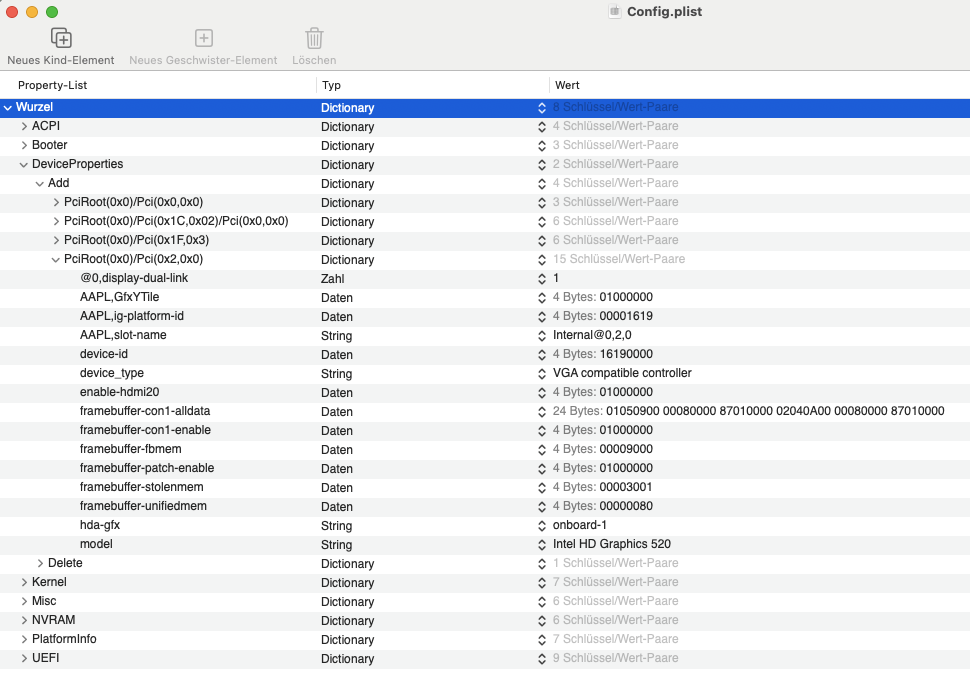Select the framebuffer-con1-enable key
Image resolution: width=970 pixels, height=680 pixels.
(x=145, y=430)
